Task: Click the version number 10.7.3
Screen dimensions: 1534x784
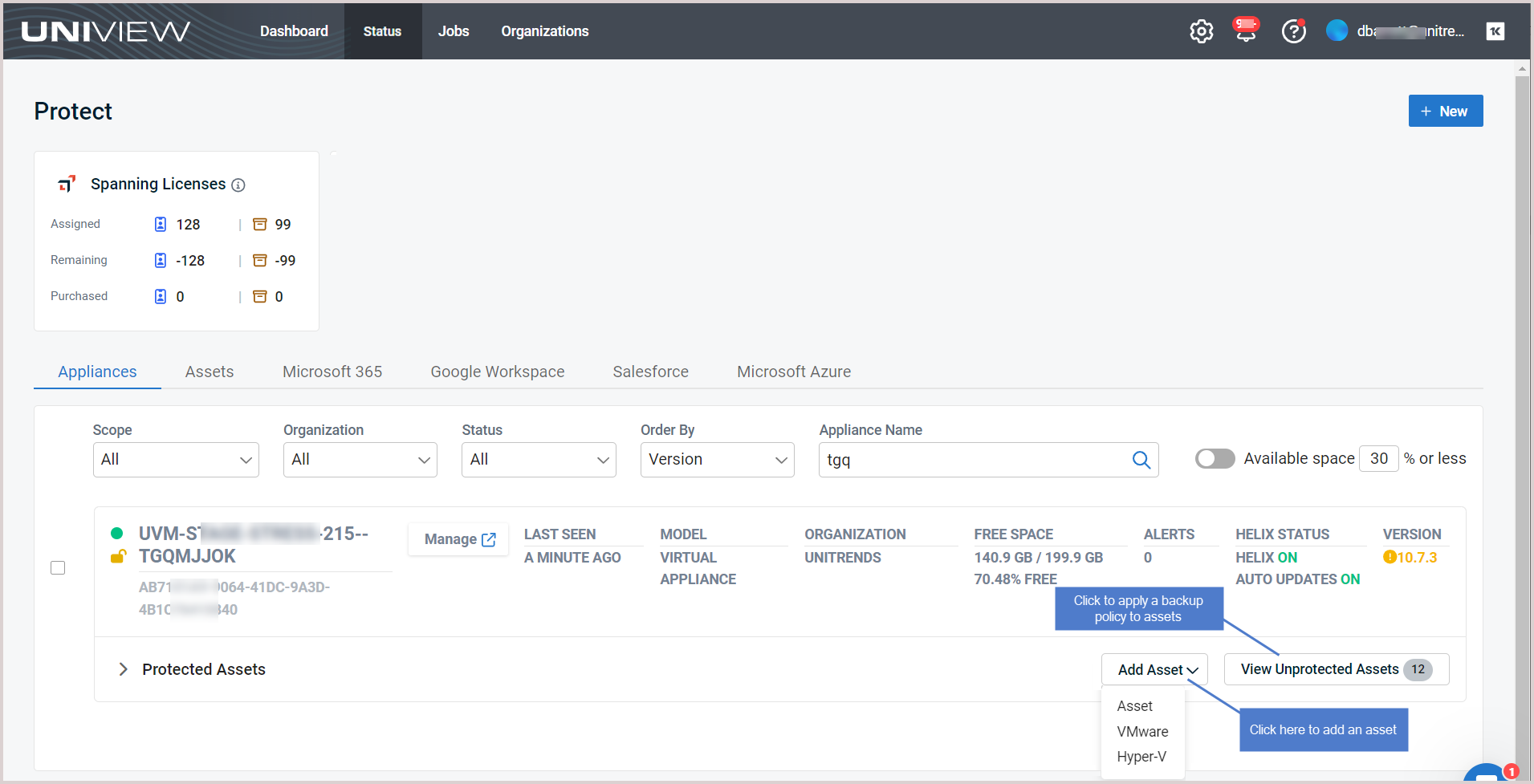Action: pos(1417,557)
